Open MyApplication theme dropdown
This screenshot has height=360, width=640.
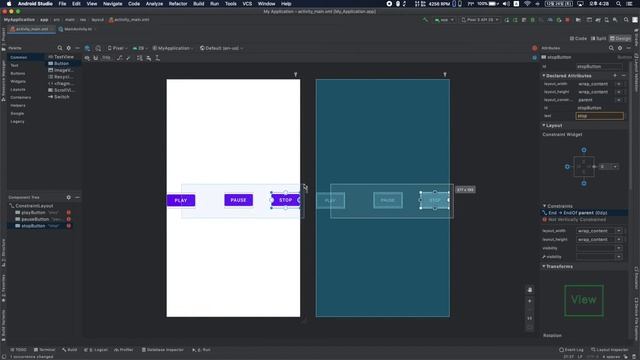coord(173,48)
